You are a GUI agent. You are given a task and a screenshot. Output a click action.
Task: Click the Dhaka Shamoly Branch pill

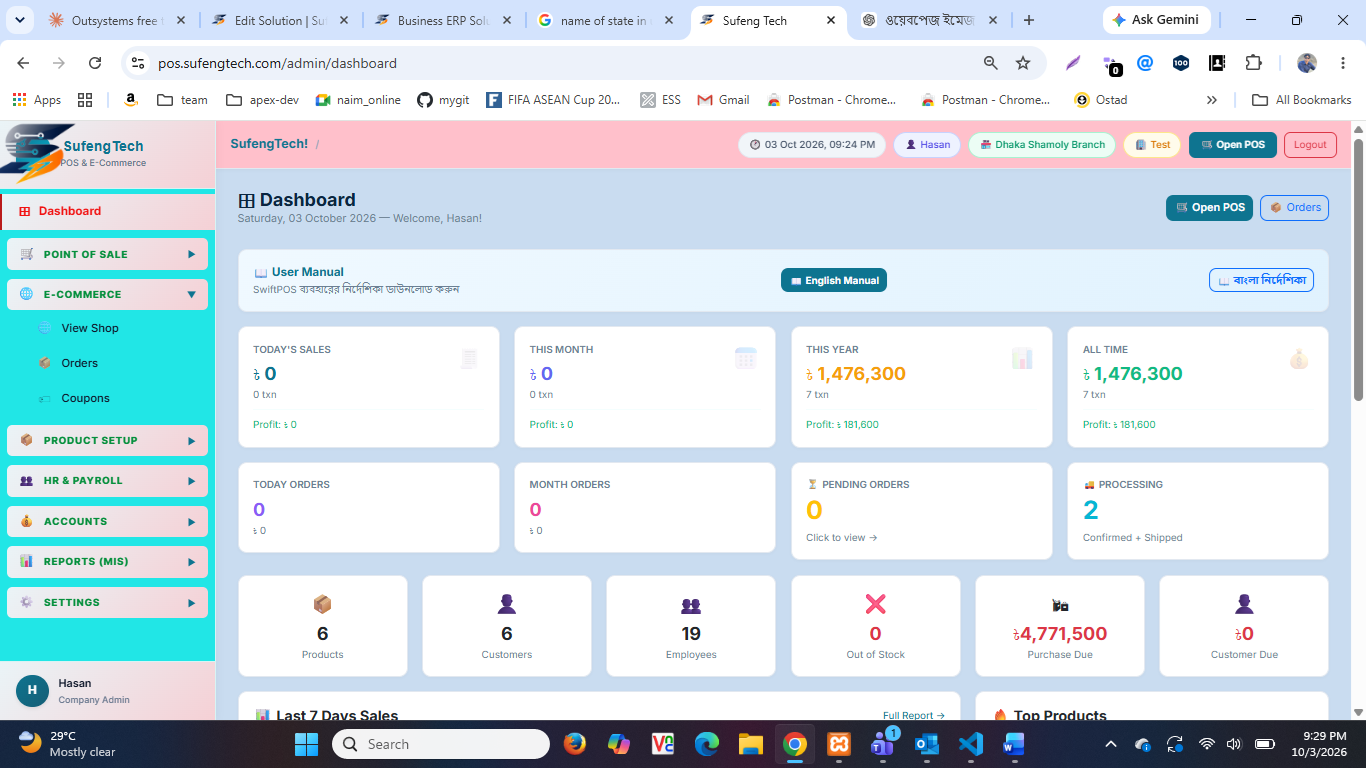[x=1042, y=145]
